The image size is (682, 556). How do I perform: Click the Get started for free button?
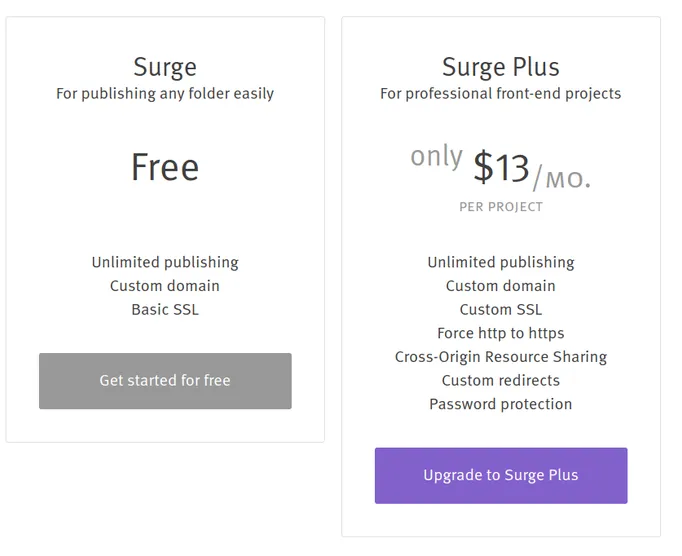click(165, 381)
